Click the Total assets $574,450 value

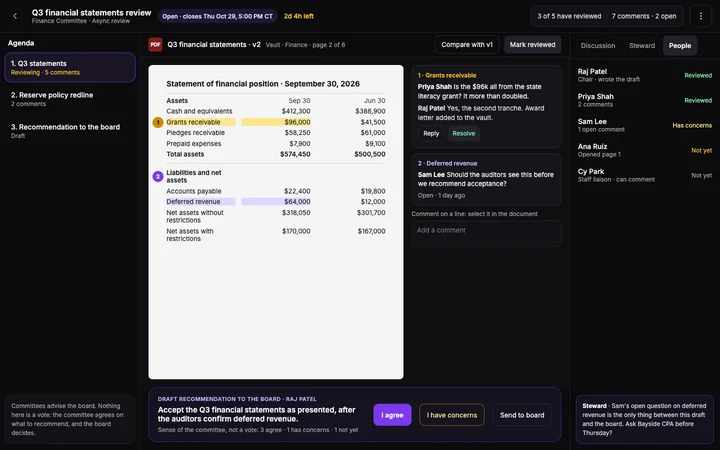295,154
